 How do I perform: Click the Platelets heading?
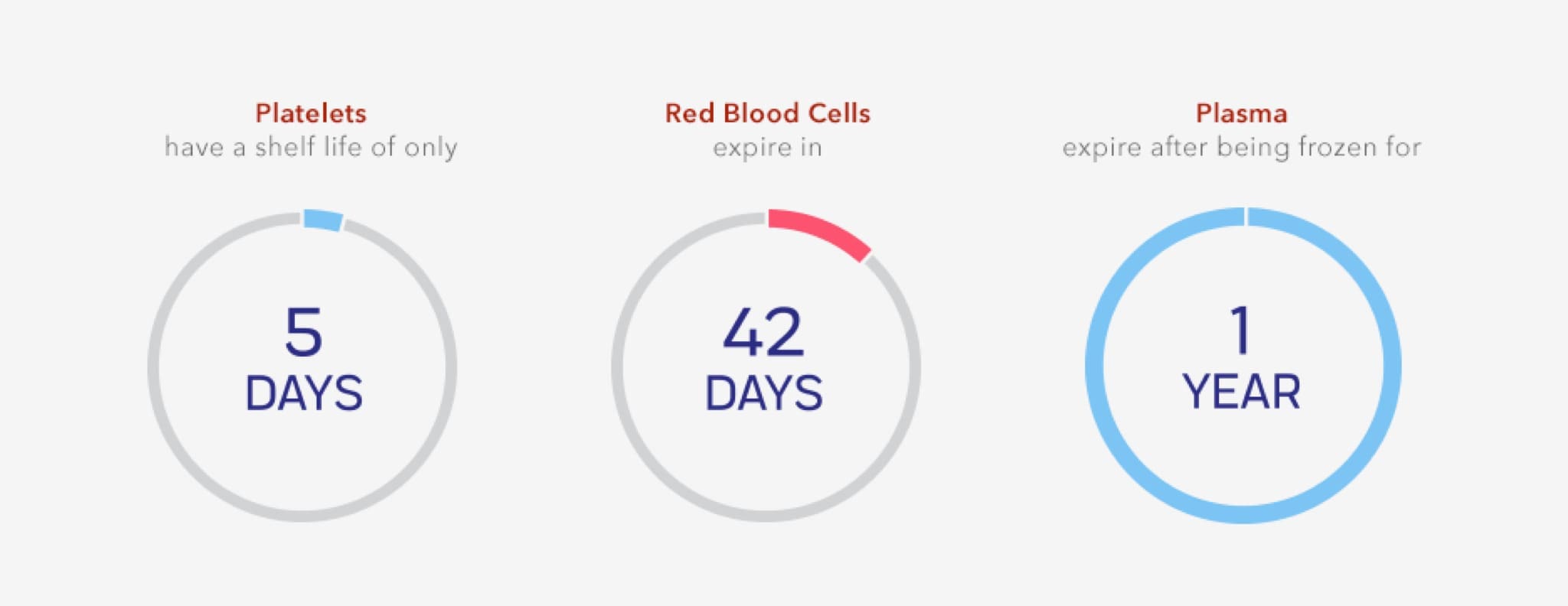pyautogui.click(x=311, y=113)
